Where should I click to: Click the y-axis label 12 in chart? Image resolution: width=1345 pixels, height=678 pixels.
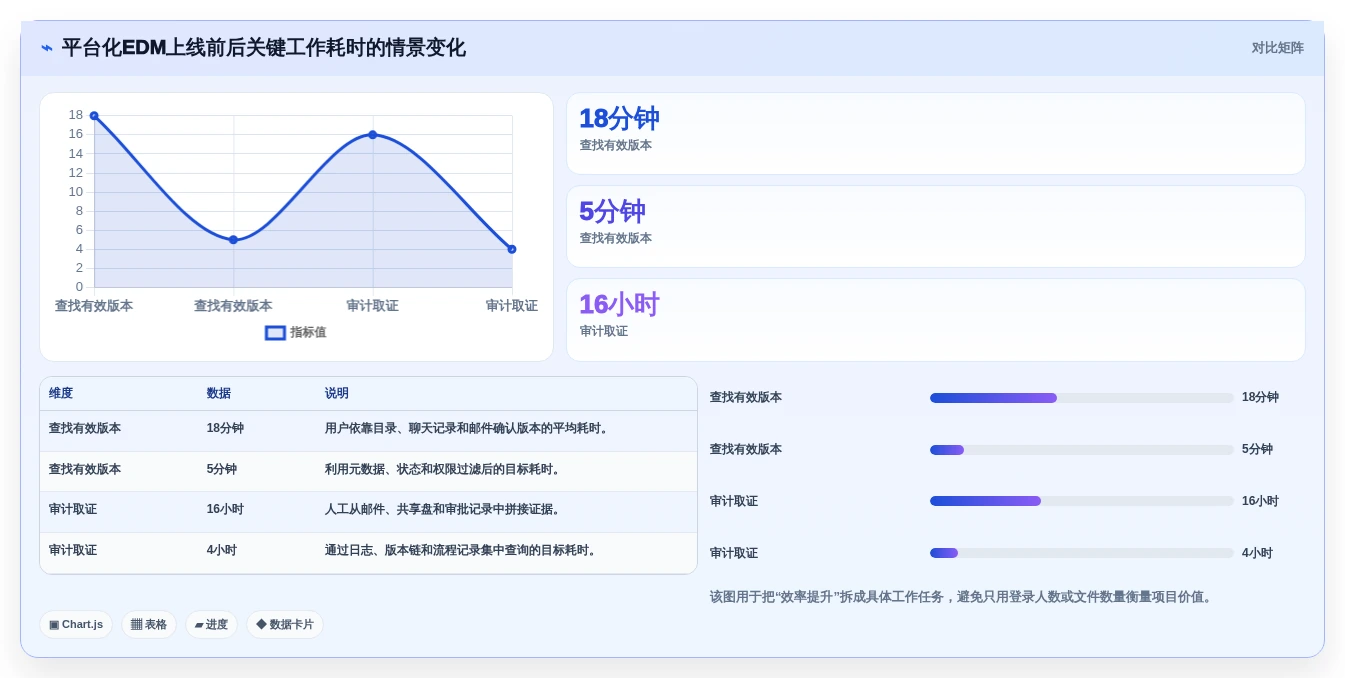tap(76, 173)
